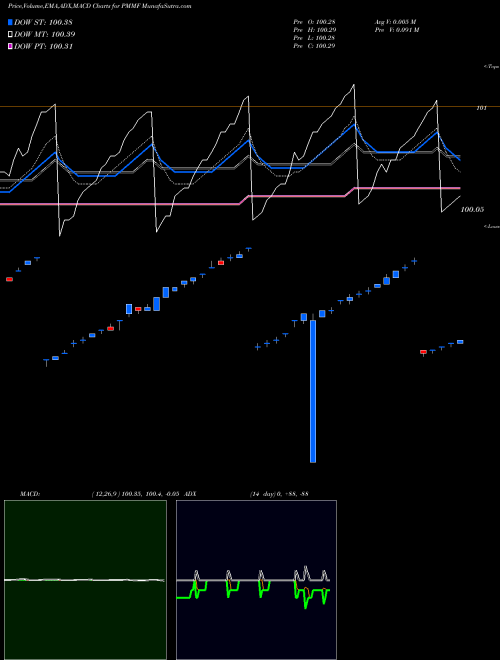Click the 101 price level label

click(481, 108)
